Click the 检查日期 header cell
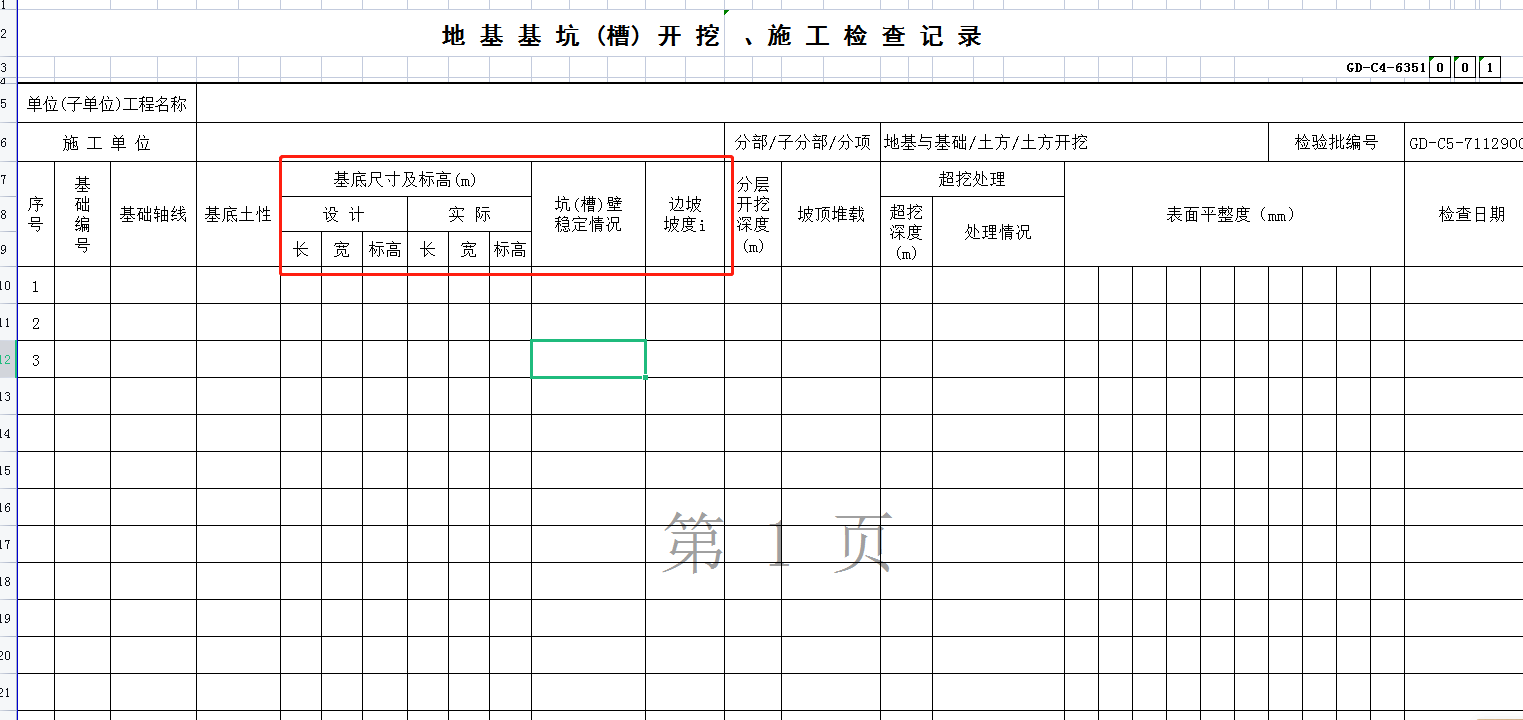This screenshot has width=1523, height=720. (1464, 214)
